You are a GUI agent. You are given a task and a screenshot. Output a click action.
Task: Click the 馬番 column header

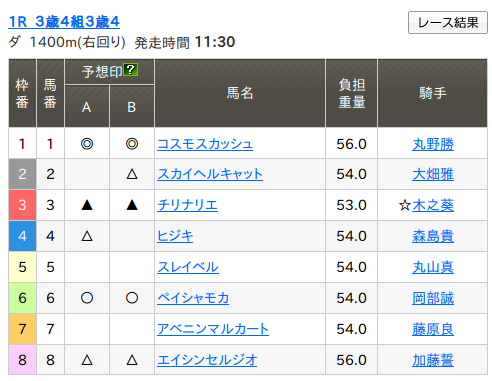coord(50,93)
